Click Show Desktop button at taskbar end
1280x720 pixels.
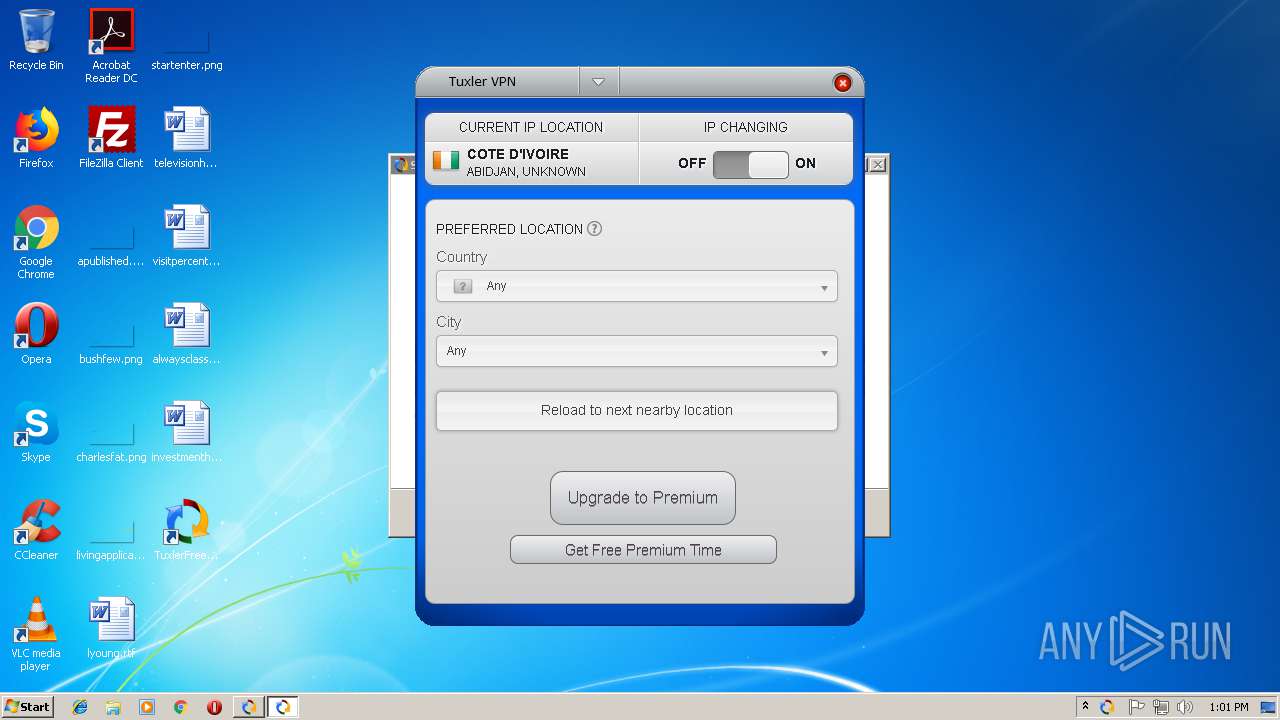click(1270, 707)
